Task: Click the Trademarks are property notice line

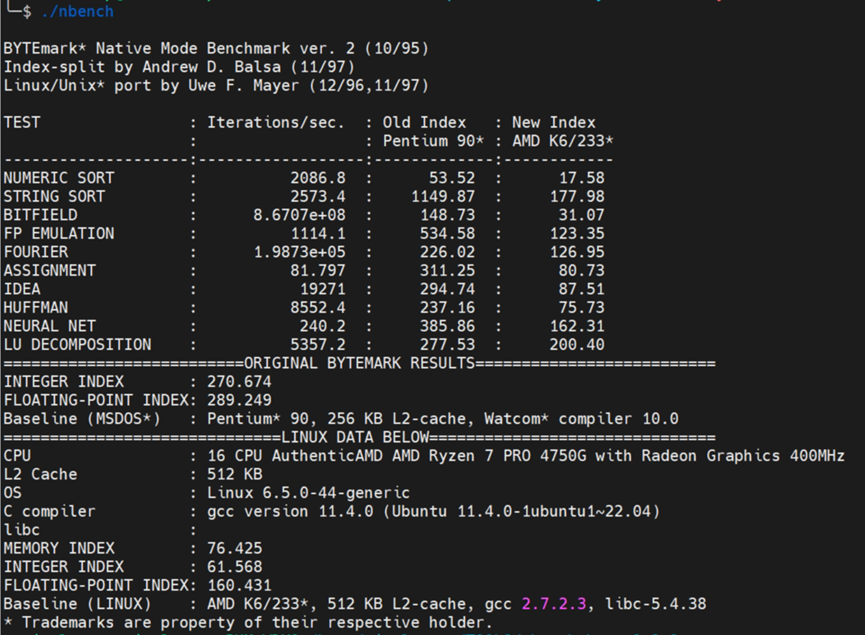Action: [248, 622]
